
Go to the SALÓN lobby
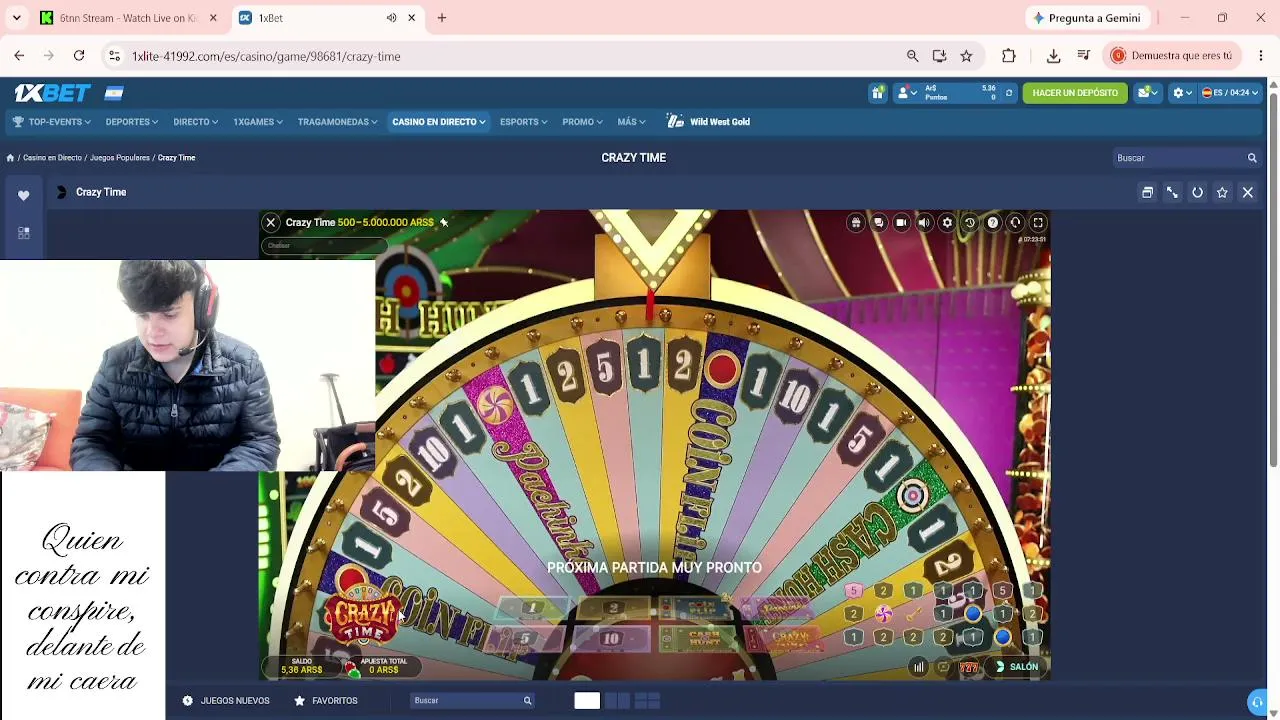tap(1017, 667)
